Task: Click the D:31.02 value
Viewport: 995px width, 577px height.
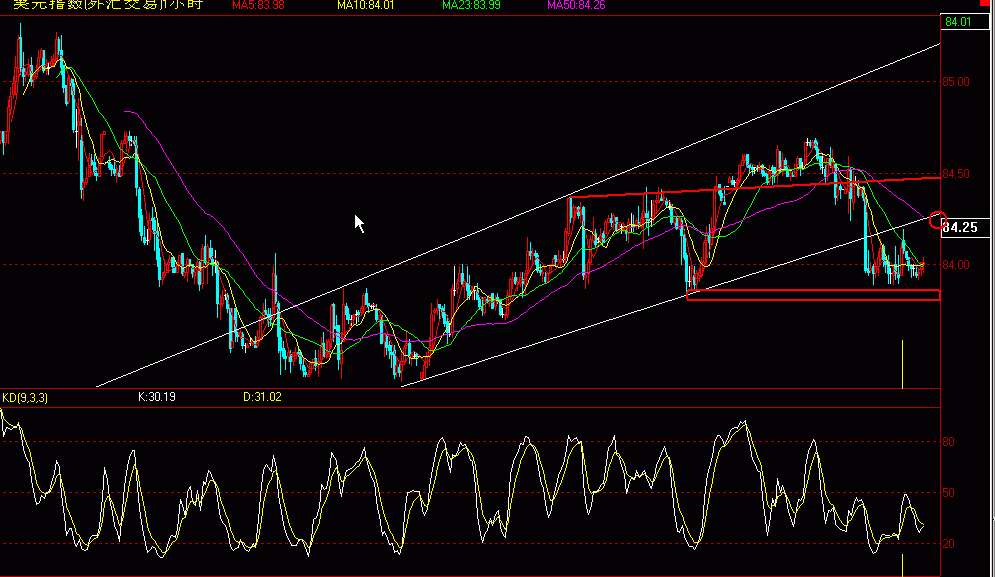Action: point(262,397)
